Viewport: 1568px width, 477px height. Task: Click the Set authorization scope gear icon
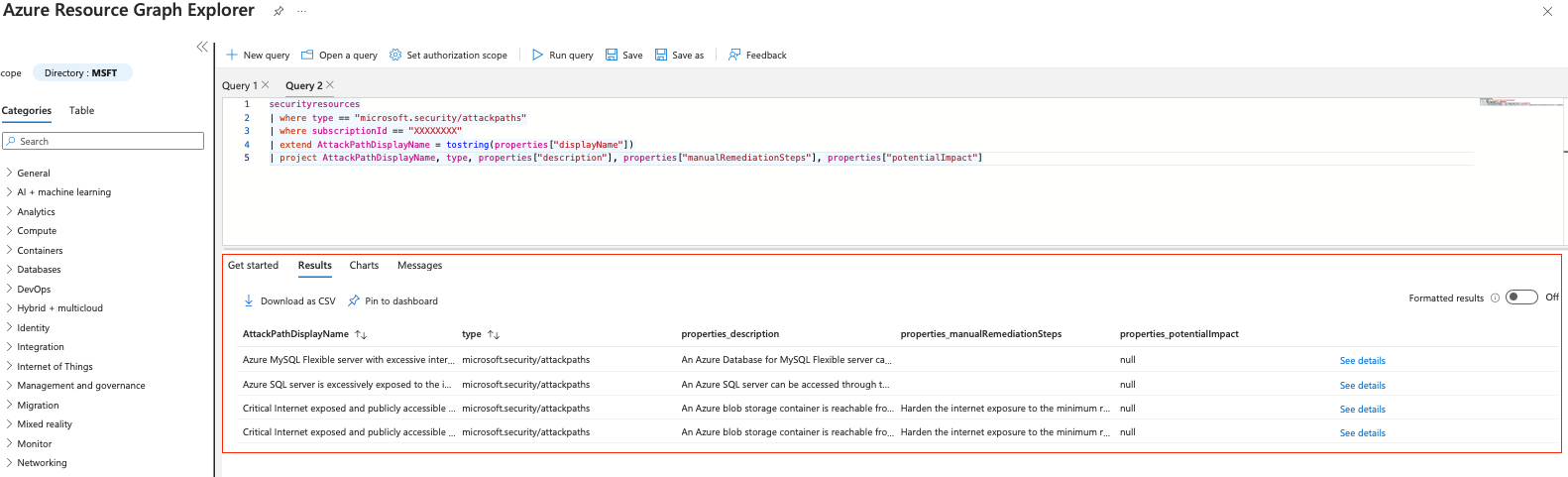tap(395, 55)
